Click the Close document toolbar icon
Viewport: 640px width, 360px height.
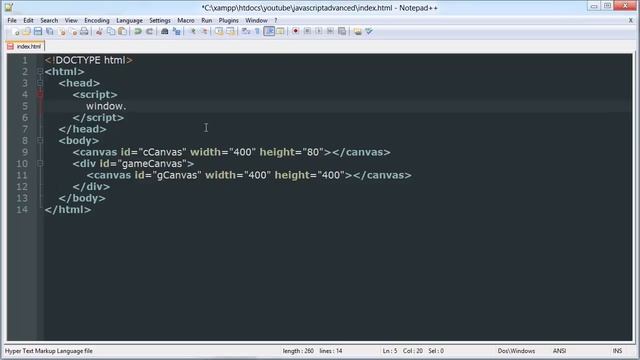click(62, 31)
